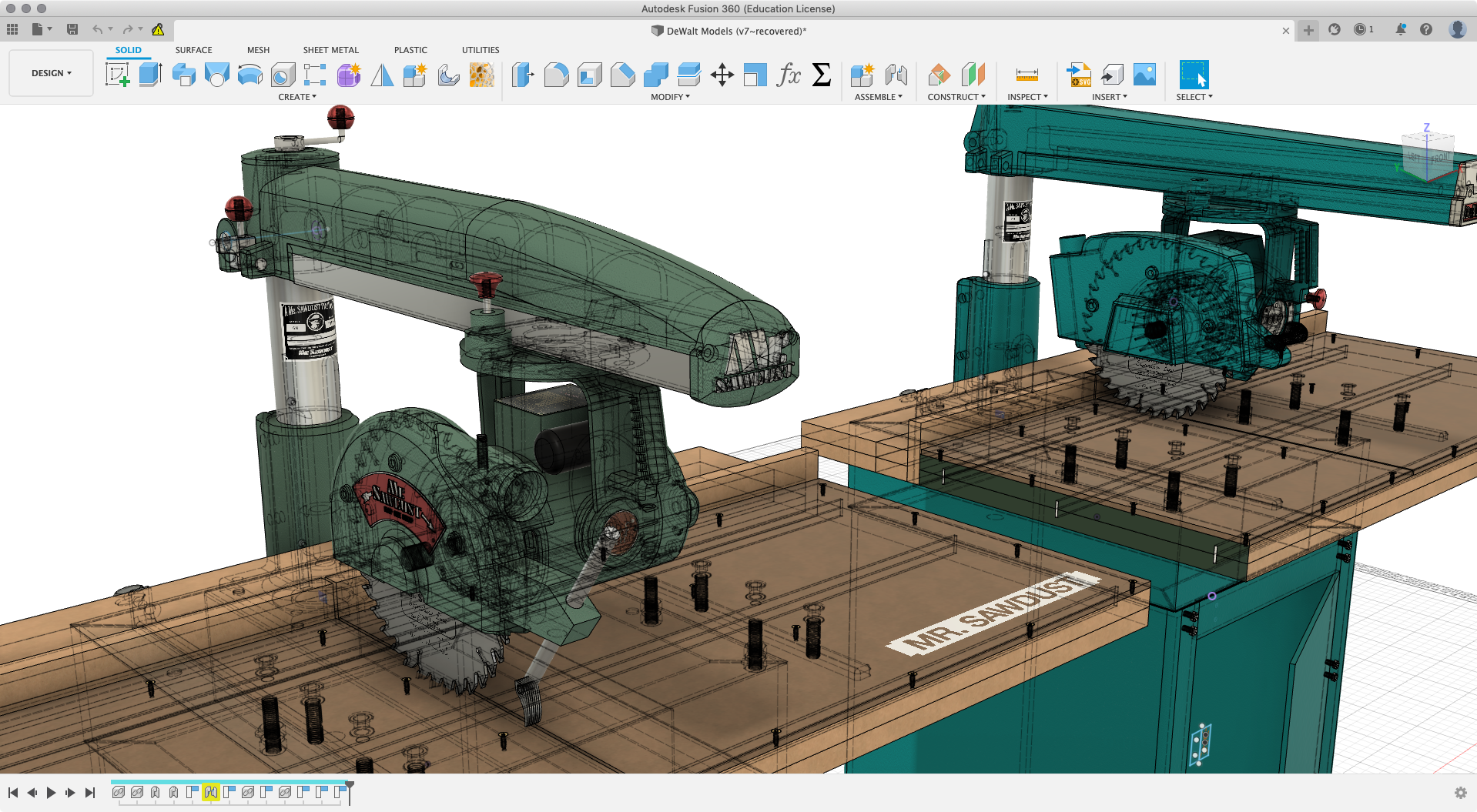This screenshot has height=812, width=1477.
Task: Activate the Select tool
Action: (1194, 75)
